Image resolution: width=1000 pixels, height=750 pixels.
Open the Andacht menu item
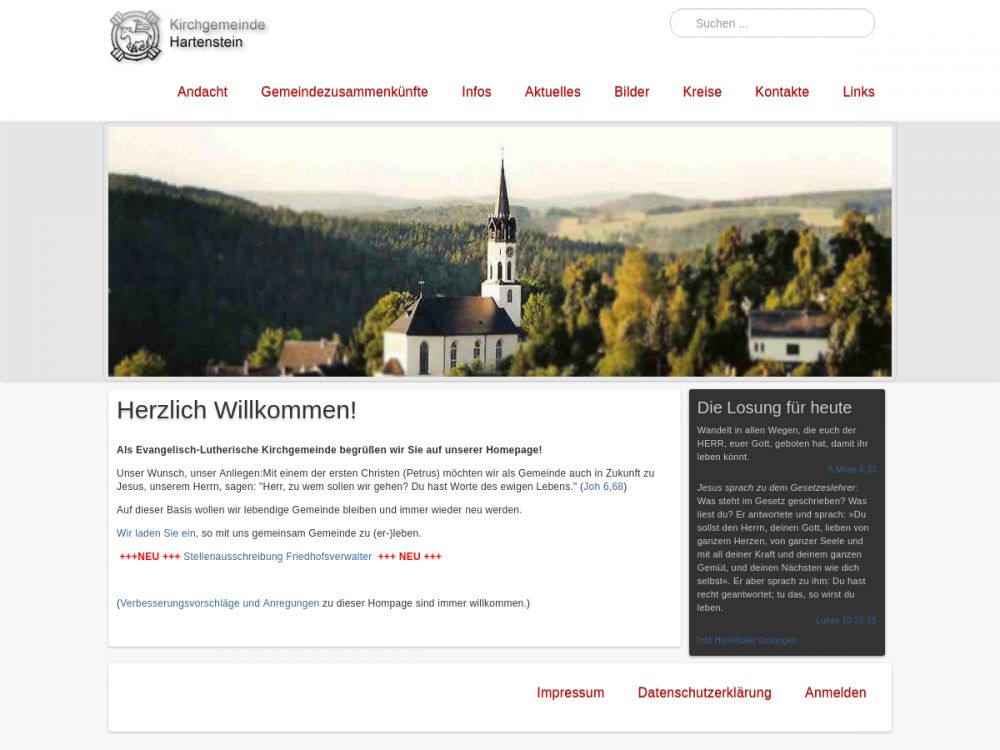[202, 92]
